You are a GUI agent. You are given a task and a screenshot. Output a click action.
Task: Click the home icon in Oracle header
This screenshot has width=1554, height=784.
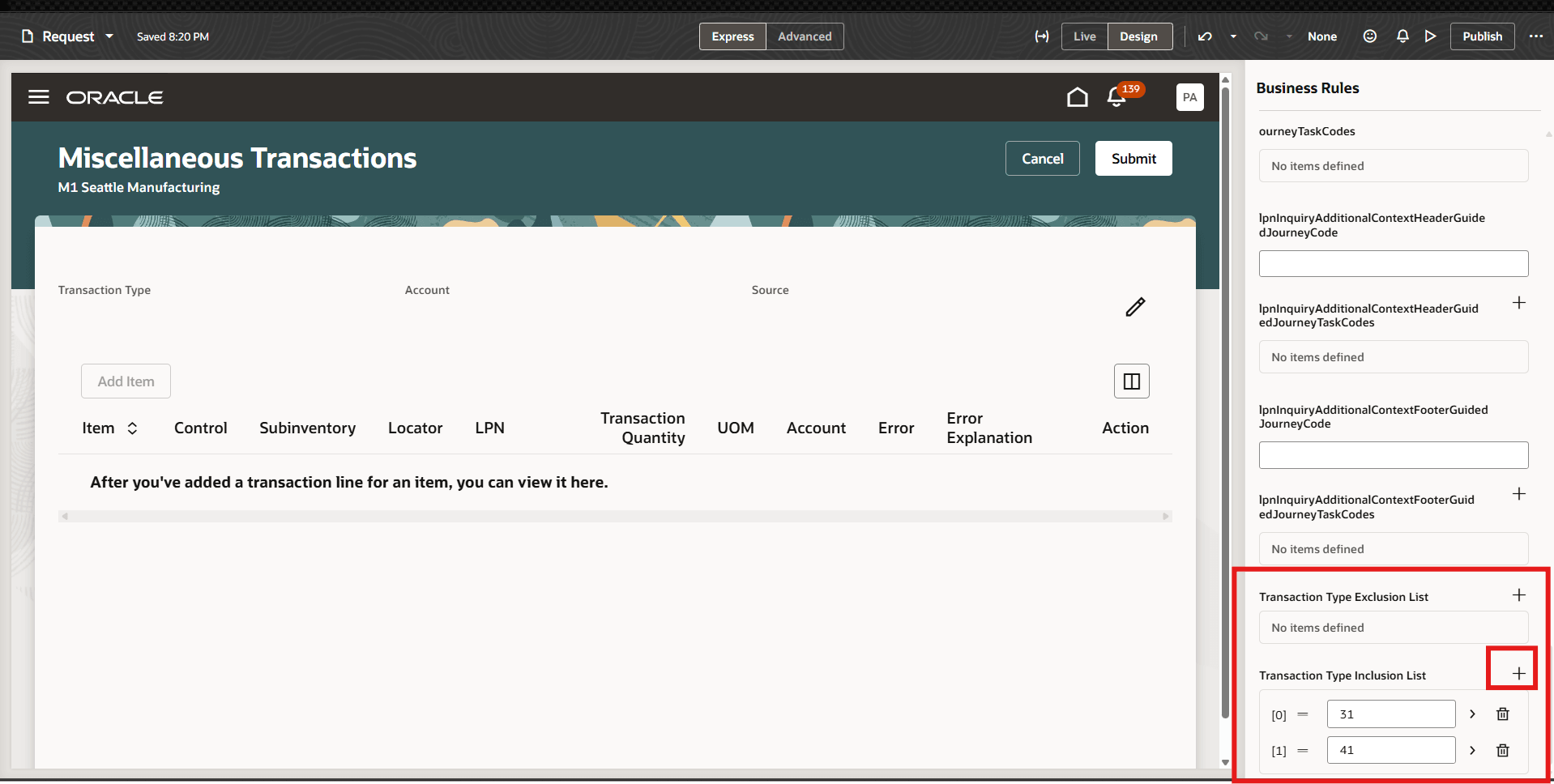(x=1078, y=96)
